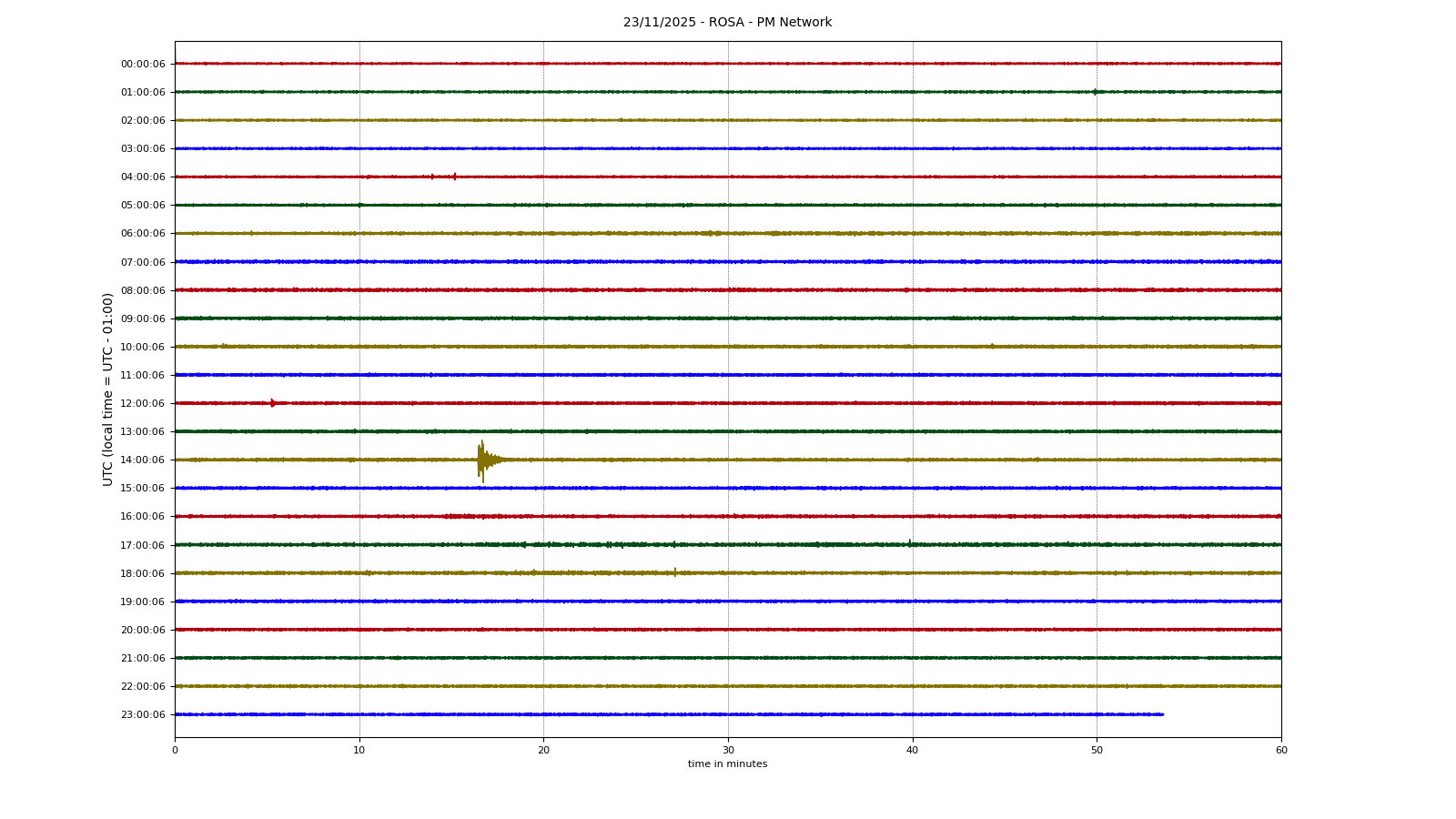Click the 40 tick on the x-axis
This screenshot has width=1456, height=819.
coord(913,750)
